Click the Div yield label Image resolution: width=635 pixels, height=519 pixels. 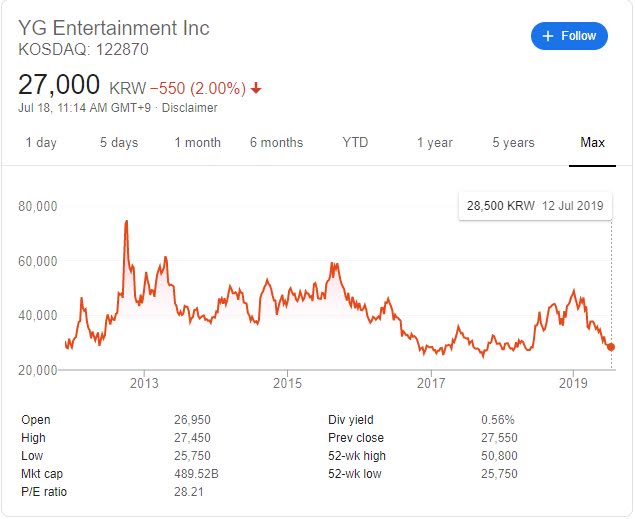[351, 420]
